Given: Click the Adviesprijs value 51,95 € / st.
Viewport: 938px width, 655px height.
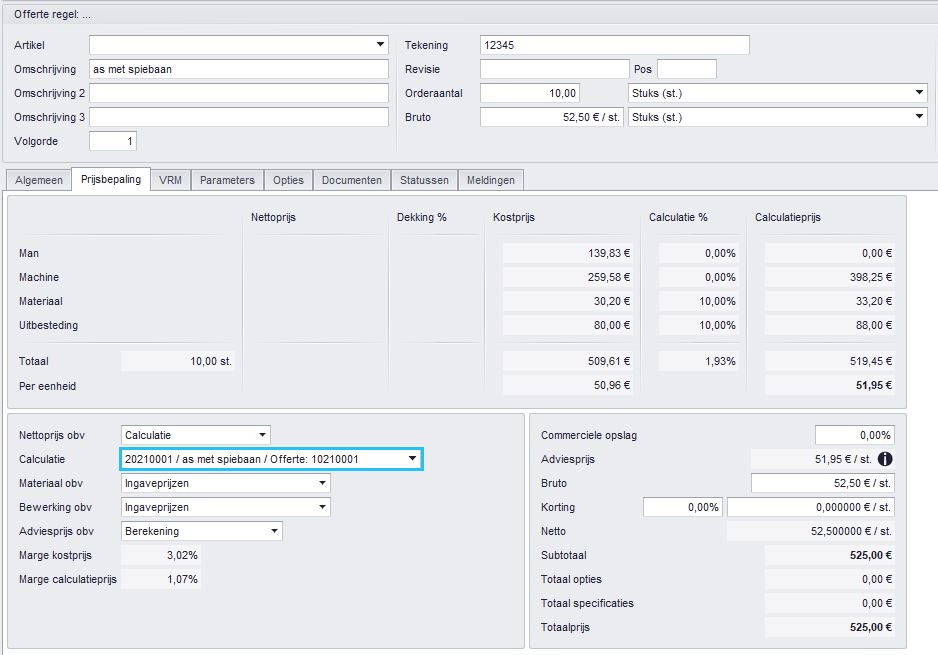Looking at the screenshot, I should click(x=813, y=459).
